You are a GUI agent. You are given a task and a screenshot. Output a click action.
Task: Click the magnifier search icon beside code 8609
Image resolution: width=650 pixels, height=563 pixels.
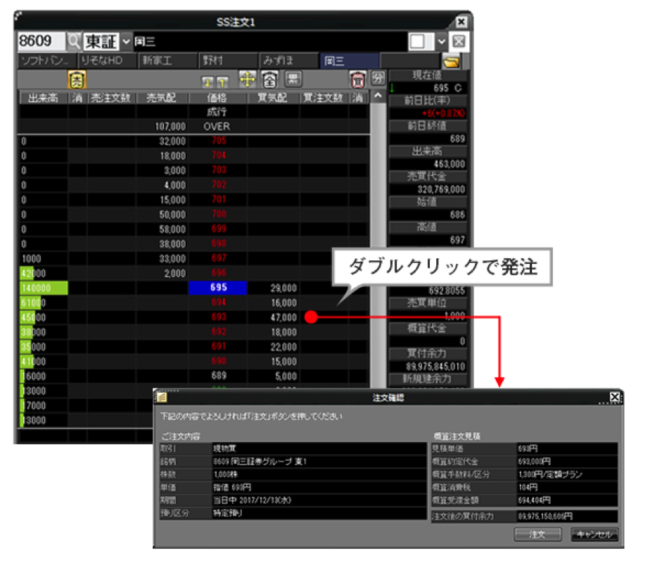[74, 42]
